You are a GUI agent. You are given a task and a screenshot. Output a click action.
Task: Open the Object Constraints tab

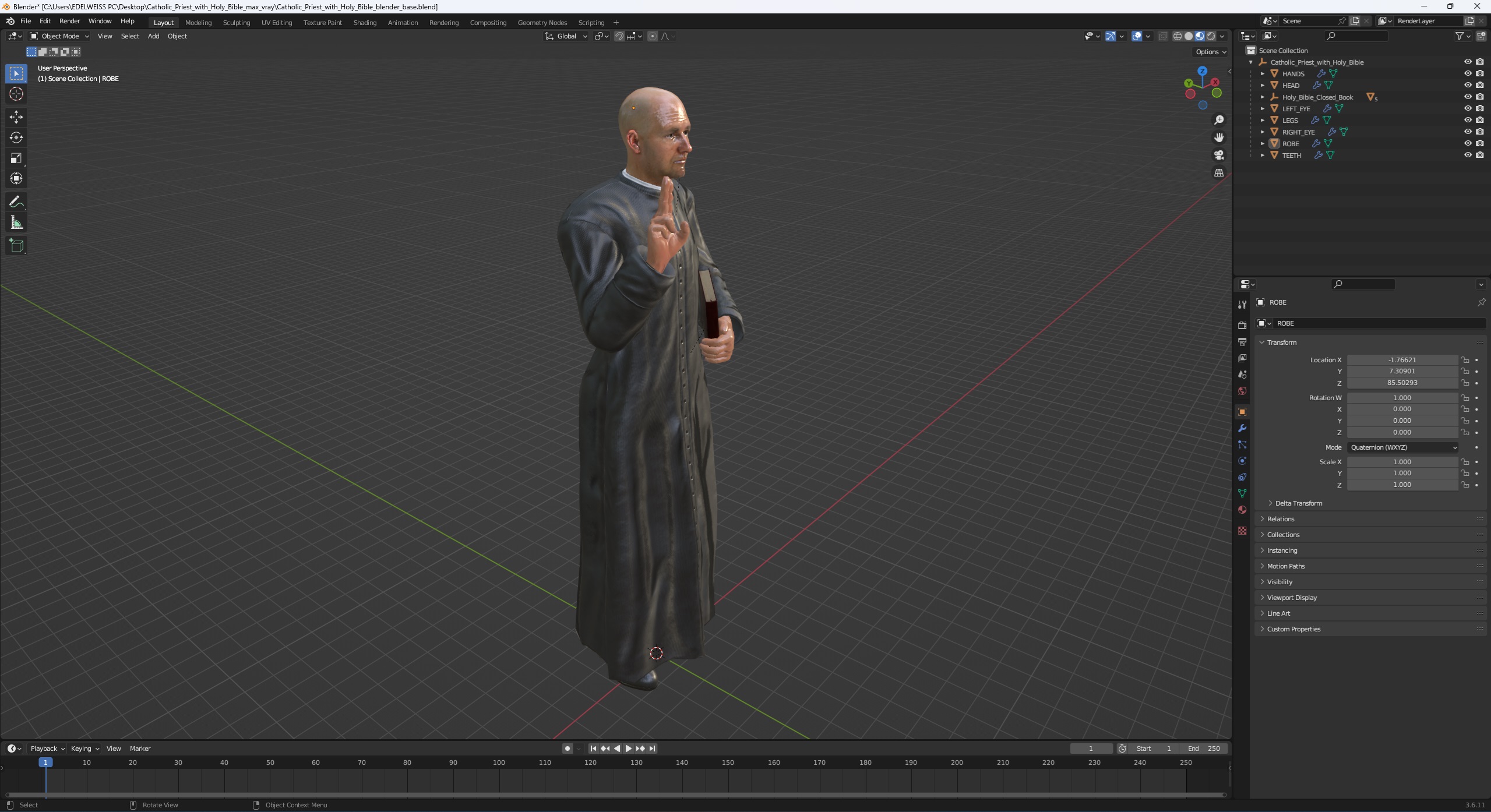pos(1242,477)
